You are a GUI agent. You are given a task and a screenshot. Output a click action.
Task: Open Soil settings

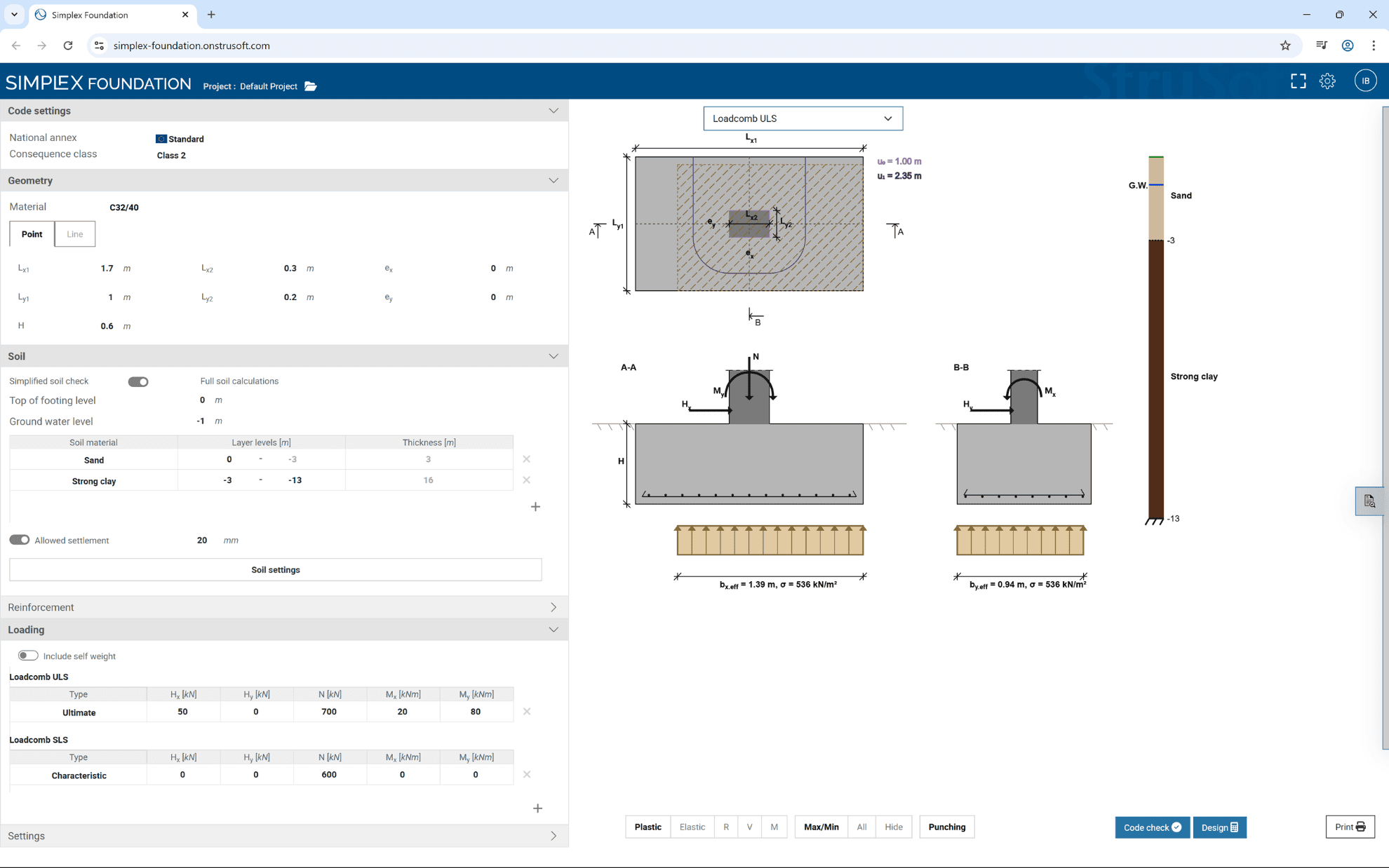[276, 570]
